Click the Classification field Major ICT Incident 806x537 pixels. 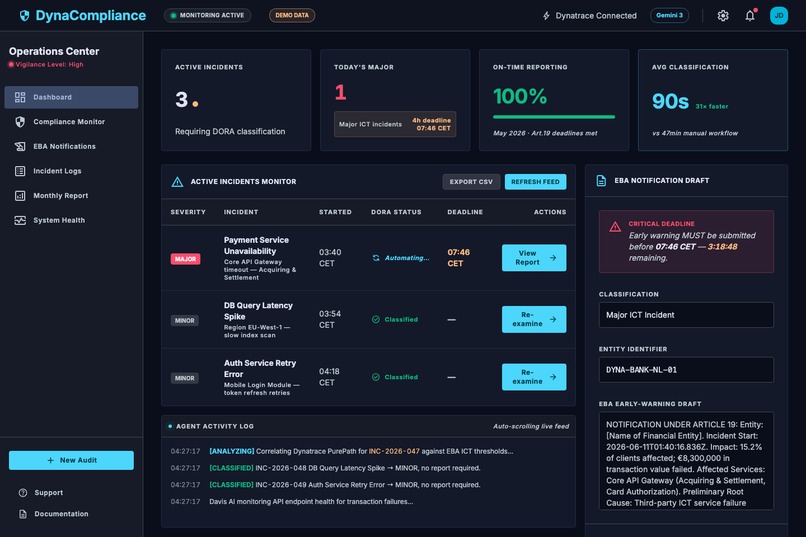(x=686, y=315)
